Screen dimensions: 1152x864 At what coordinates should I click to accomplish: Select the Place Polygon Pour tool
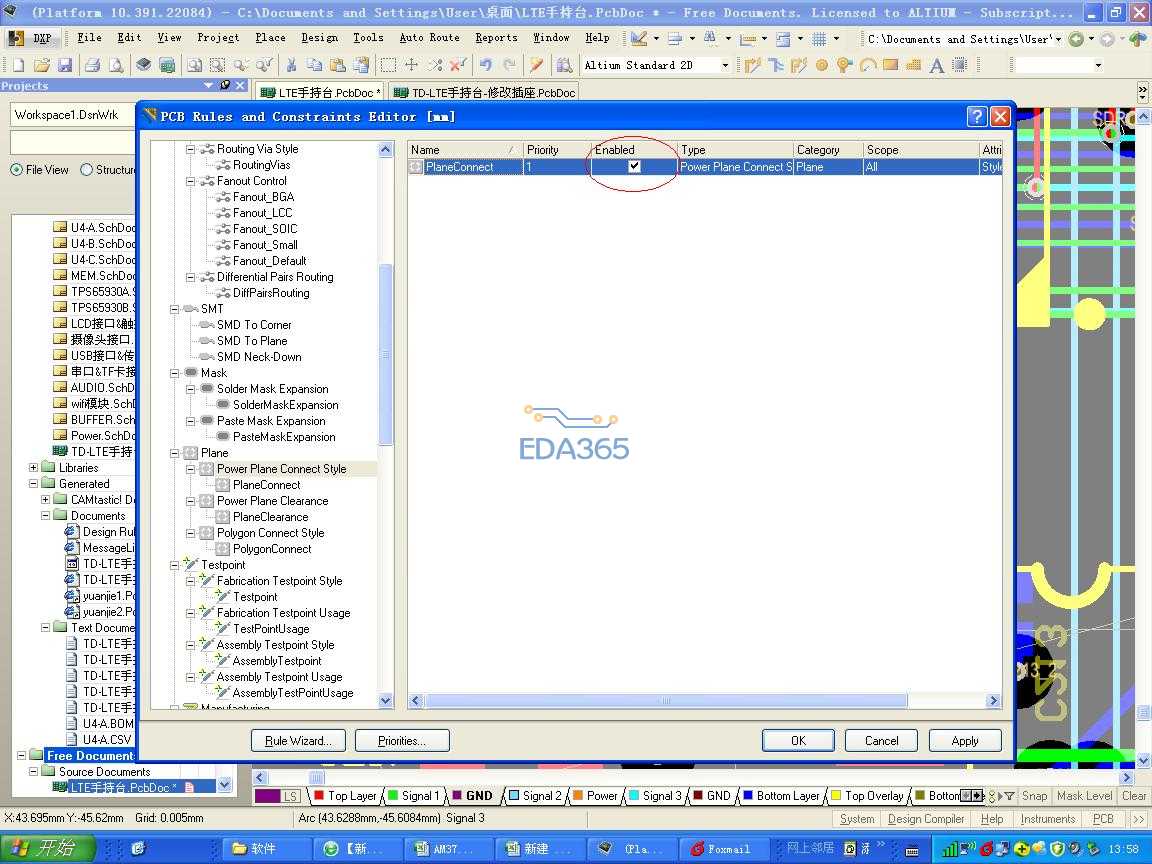pyautogui.click(x=913, y=65)
